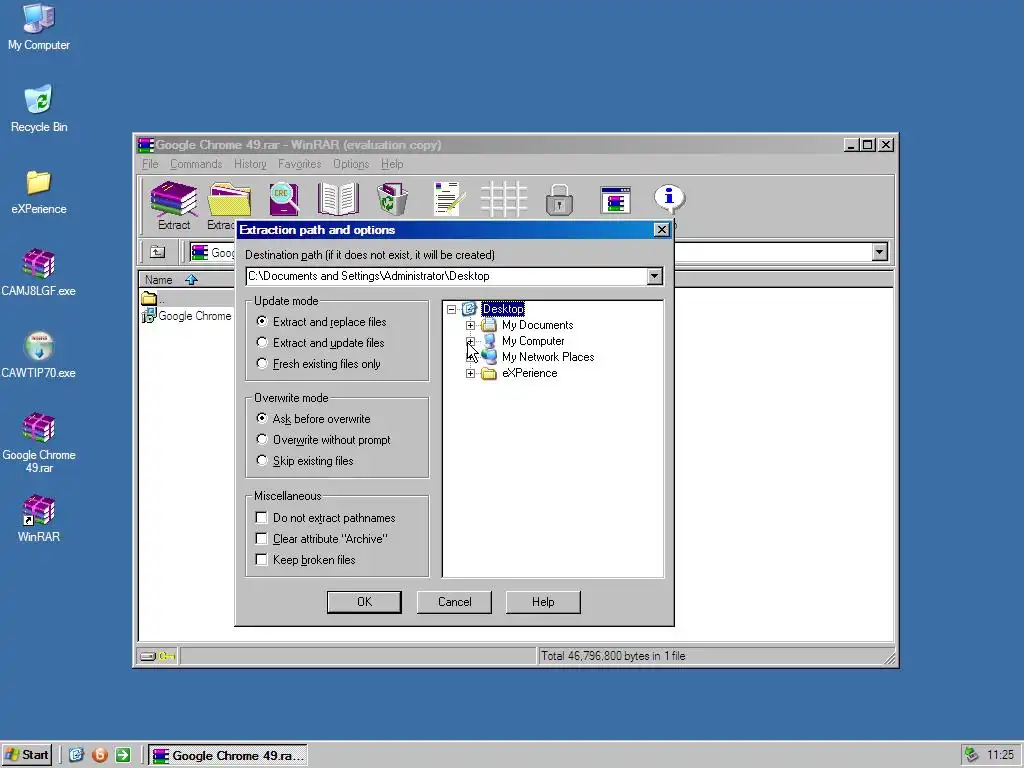Click the green arrow quick launch icon
The width and height of the screenshot is (1024, 768).
tap(123, 756)
